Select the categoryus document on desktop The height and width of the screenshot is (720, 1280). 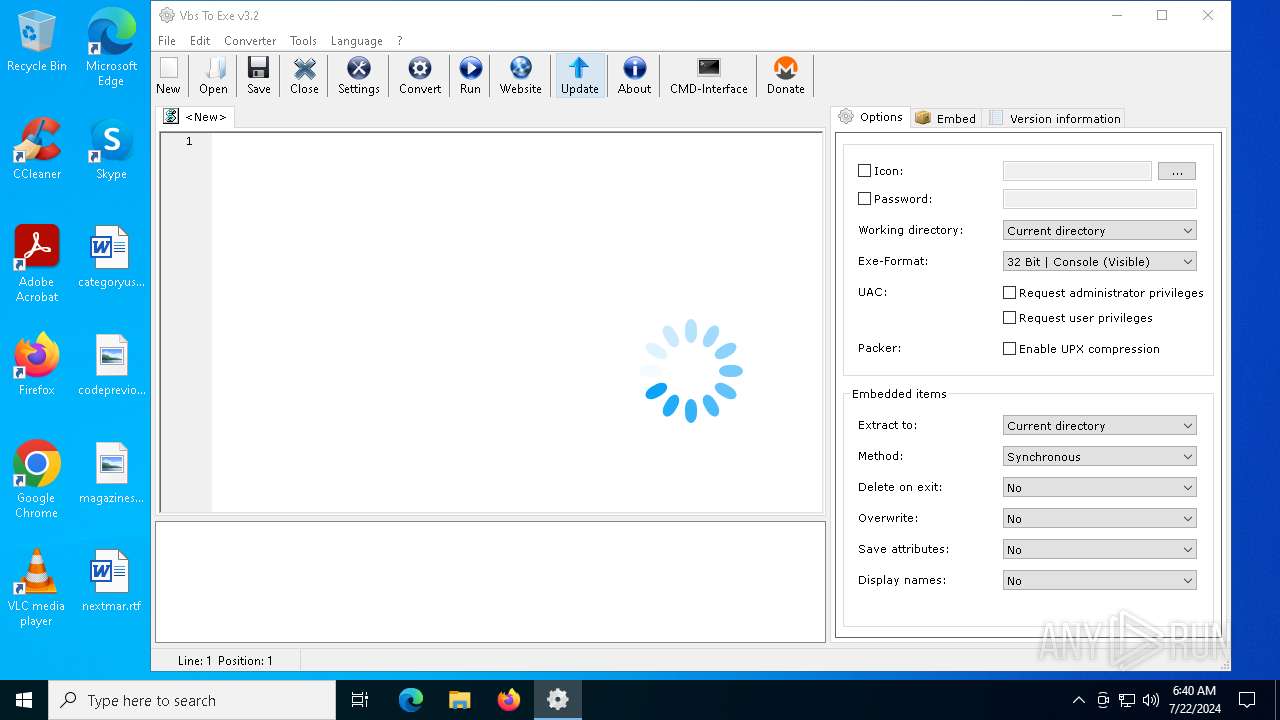[x=111, y=257]
